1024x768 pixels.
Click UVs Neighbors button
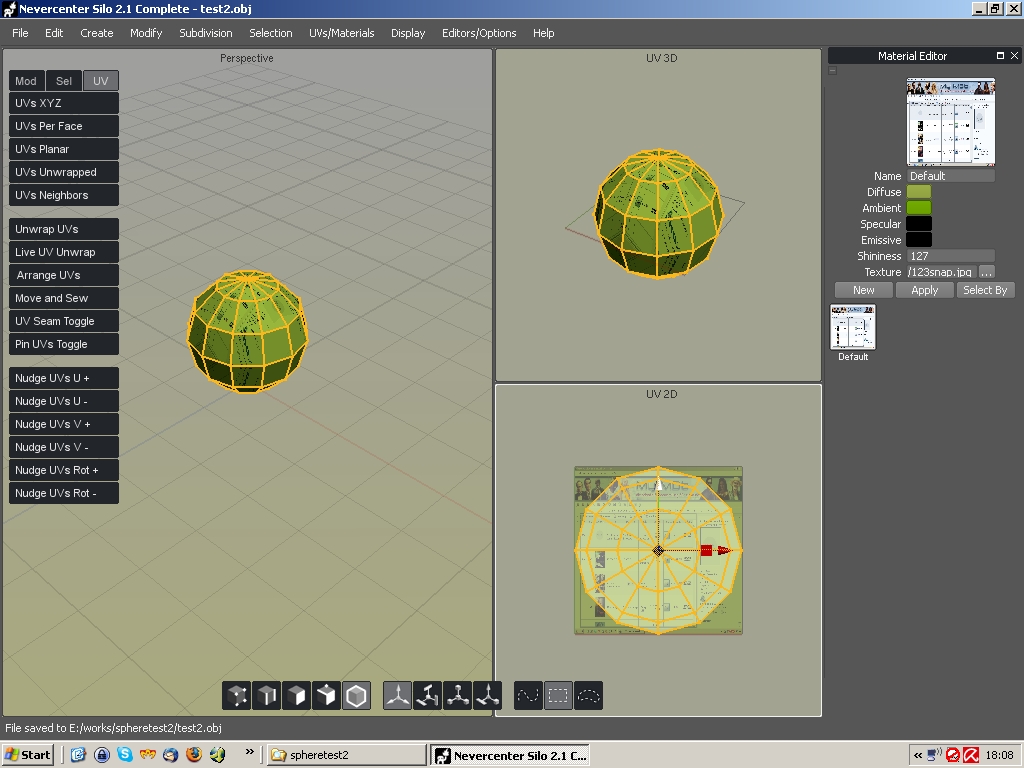pos(64,195)
